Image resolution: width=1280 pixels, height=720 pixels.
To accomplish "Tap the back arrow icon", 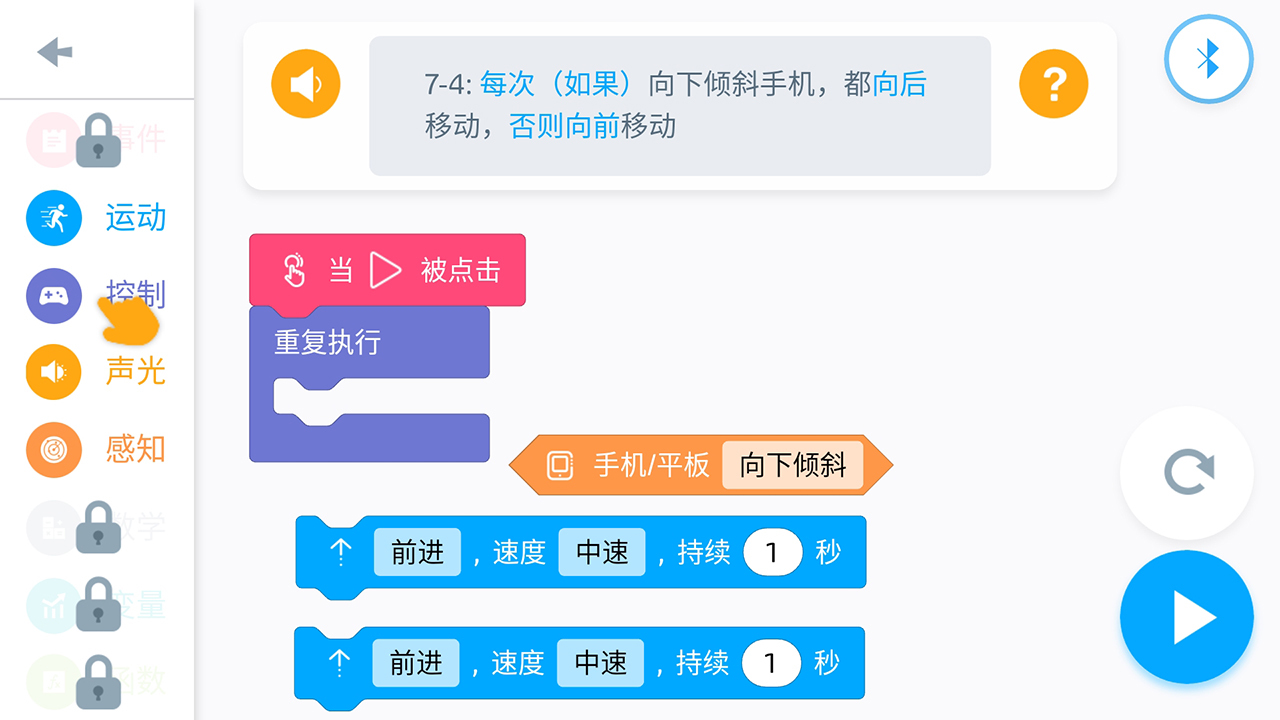I will [x=55, y=52].
